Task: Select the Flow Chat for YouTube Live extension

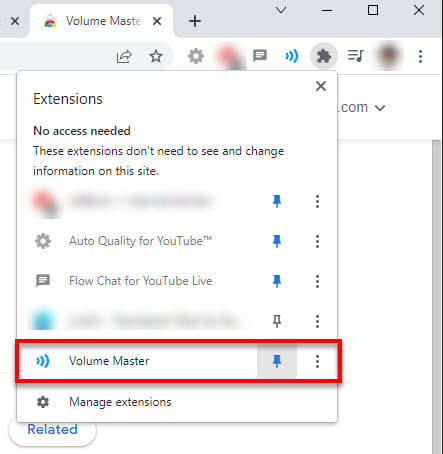Action: click(140, 281)
